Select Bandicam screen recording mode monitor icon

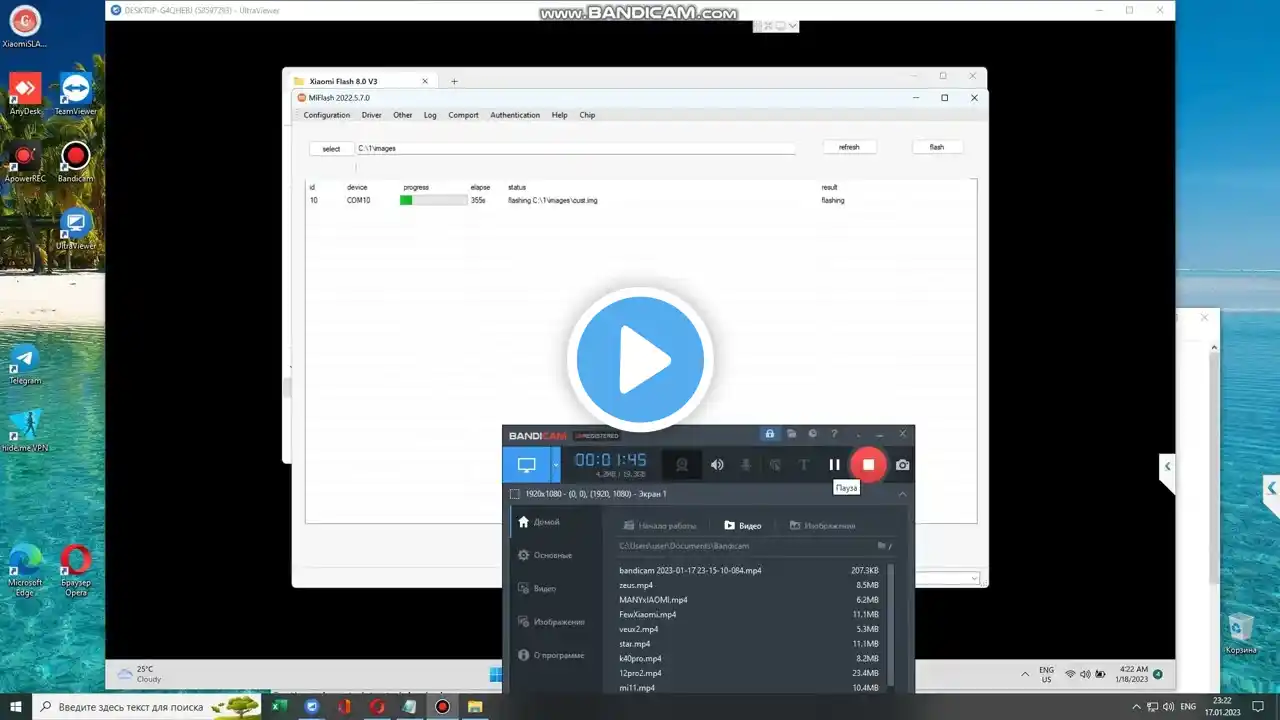tap(526, 465)
